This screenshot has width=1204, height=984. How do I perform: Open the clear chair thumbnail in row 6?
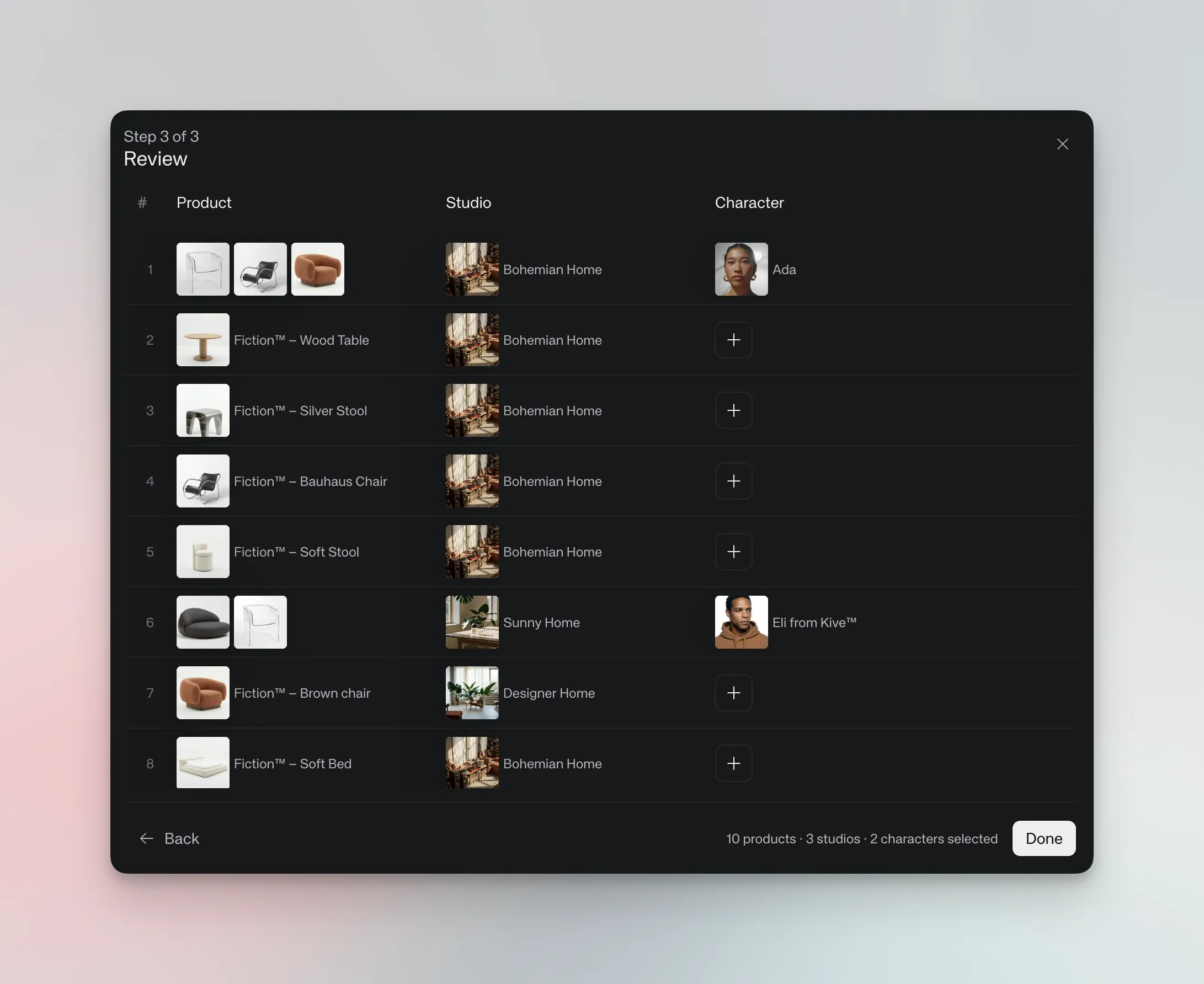point(260,622)
